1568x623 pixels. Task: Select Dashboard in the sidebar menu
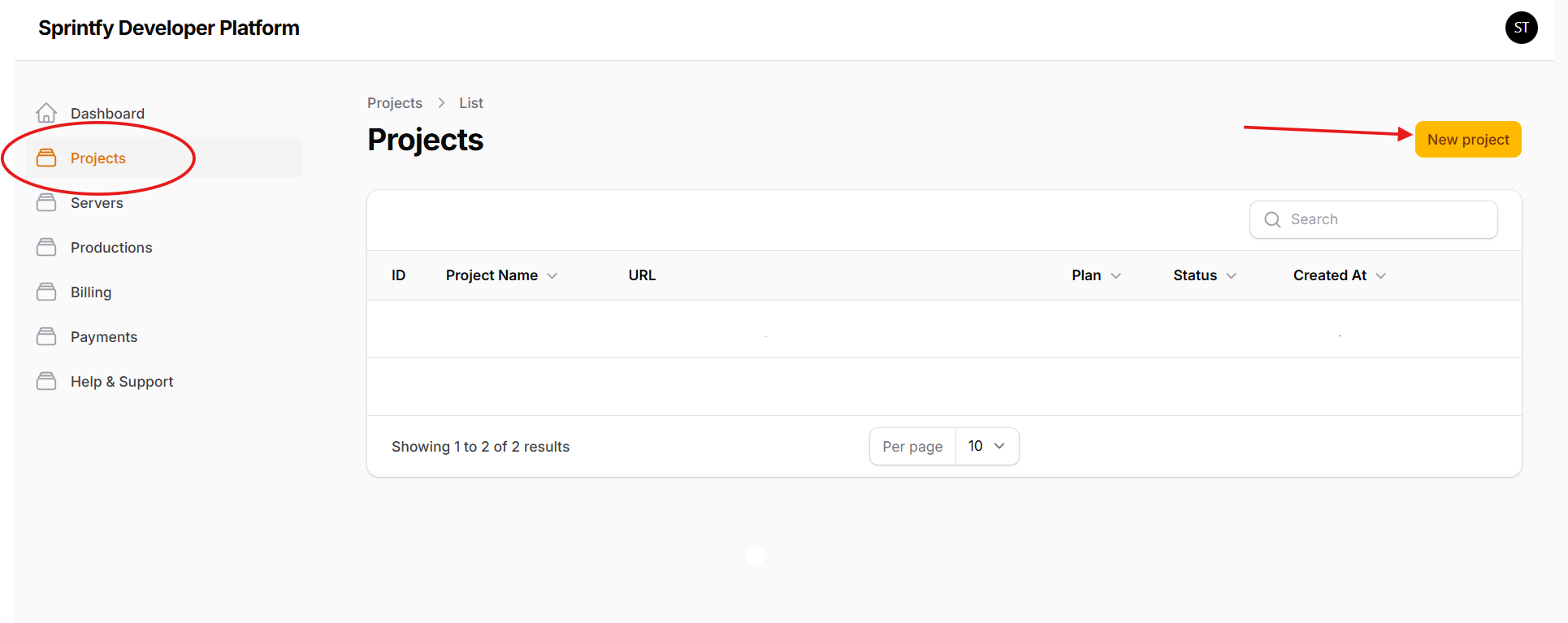tap(107, 112)
